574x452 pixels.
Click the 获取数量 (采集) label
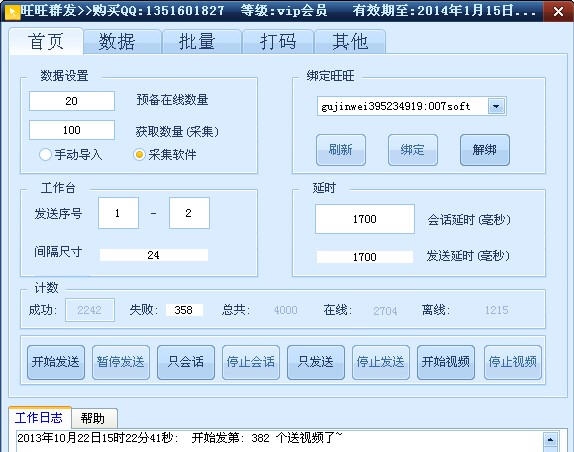(x=177, y=131)
